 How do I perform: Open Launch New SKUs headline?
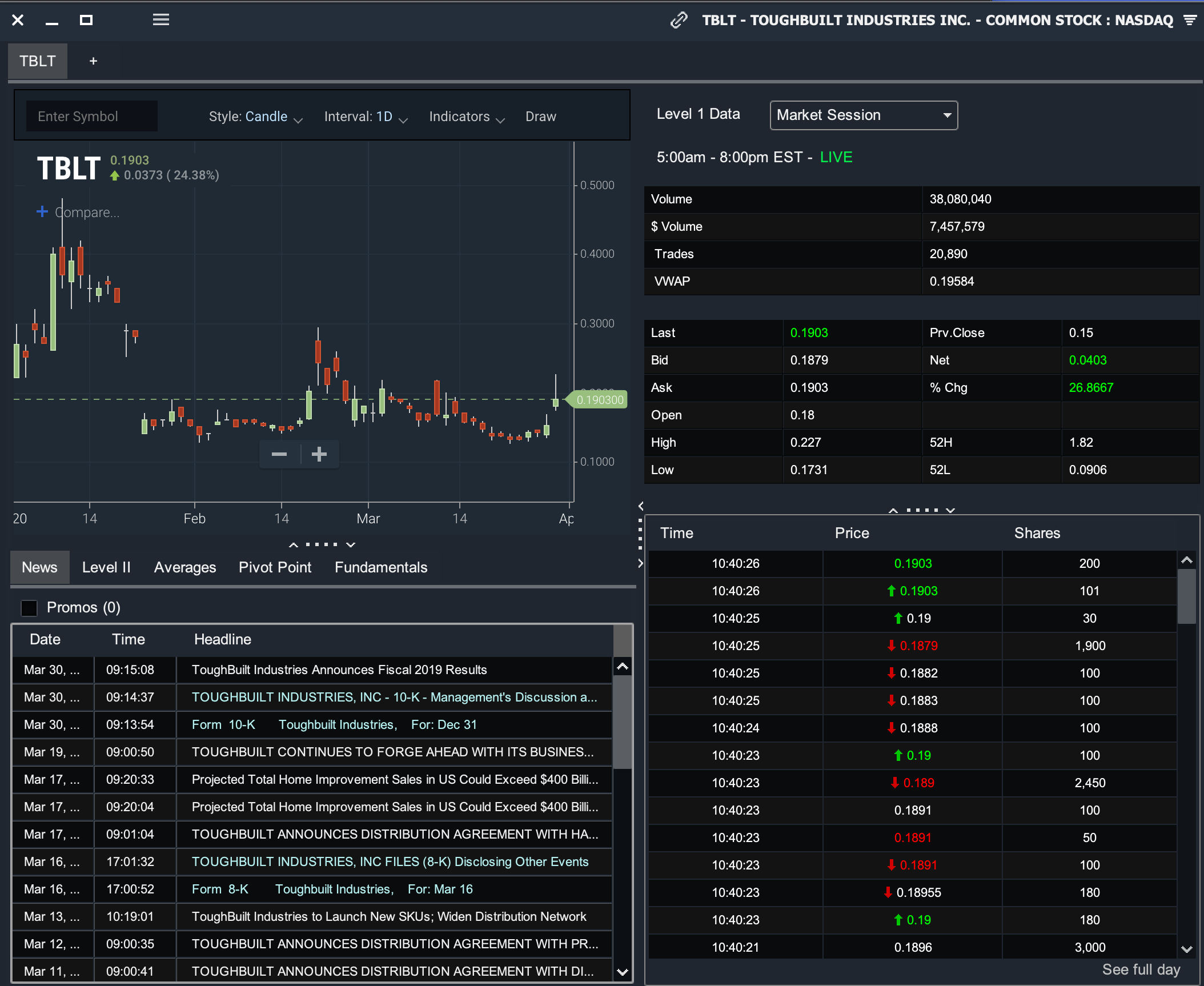coord(389,916)
